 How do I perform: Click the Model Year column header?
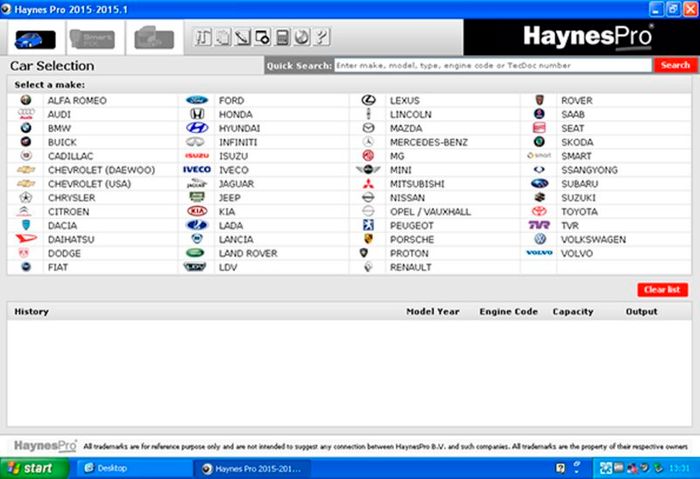pyautogui.click(x=433, y=312)
